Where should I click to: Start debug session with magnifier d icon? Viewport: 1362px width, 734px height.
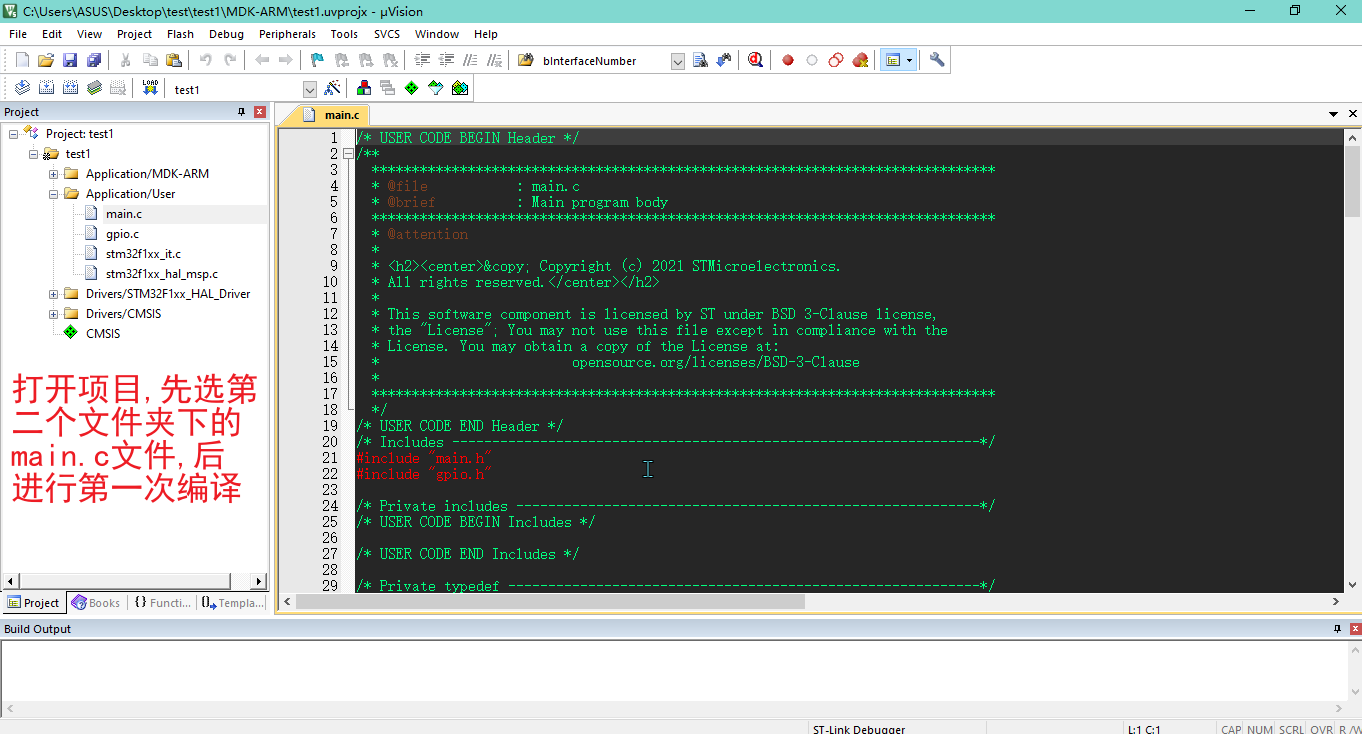(756, 60)
